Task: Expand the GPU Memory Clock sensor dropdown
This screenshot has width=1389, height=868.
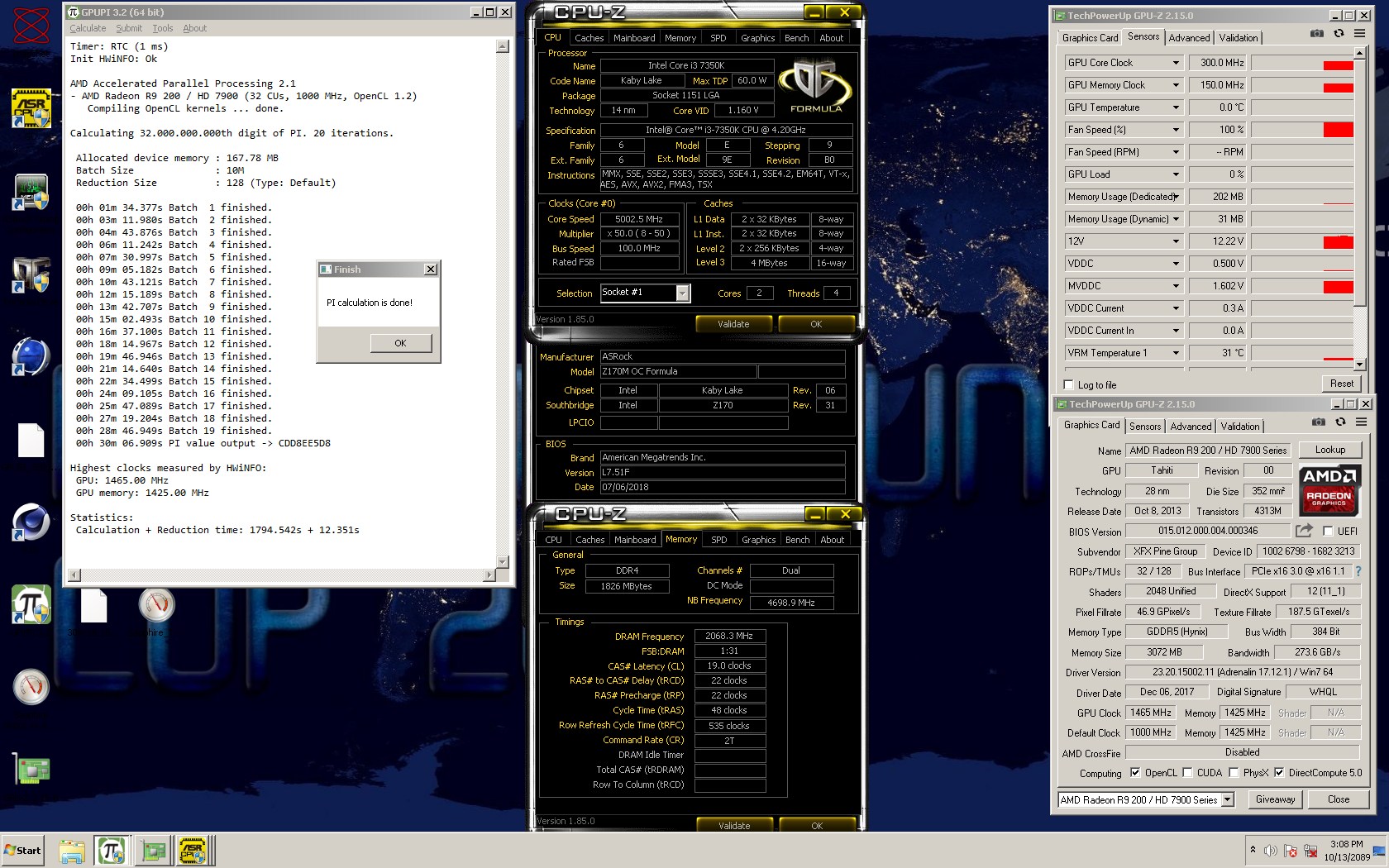Action: tap(1176, 85)
